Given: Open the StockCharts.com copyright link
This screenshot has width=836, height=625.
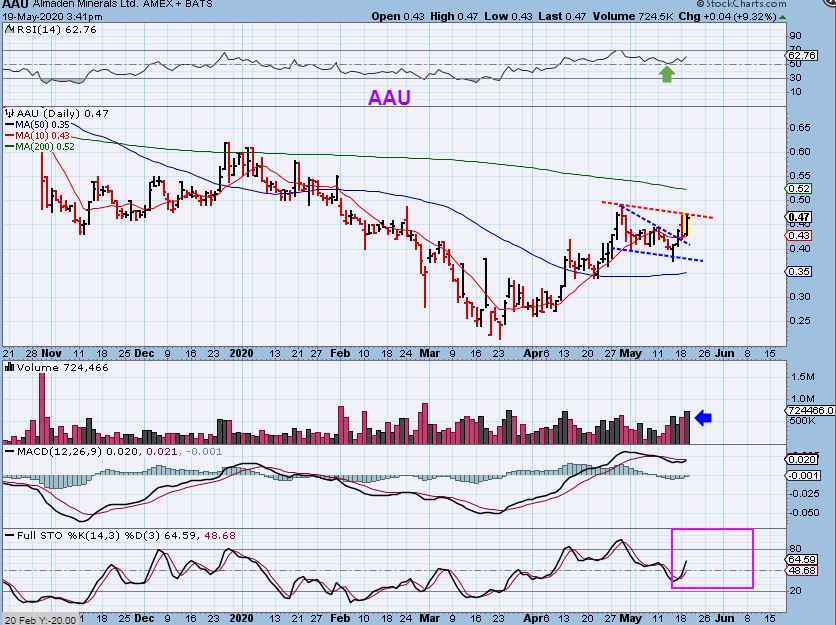Looking at the screenshot, I should pos(741,4).
